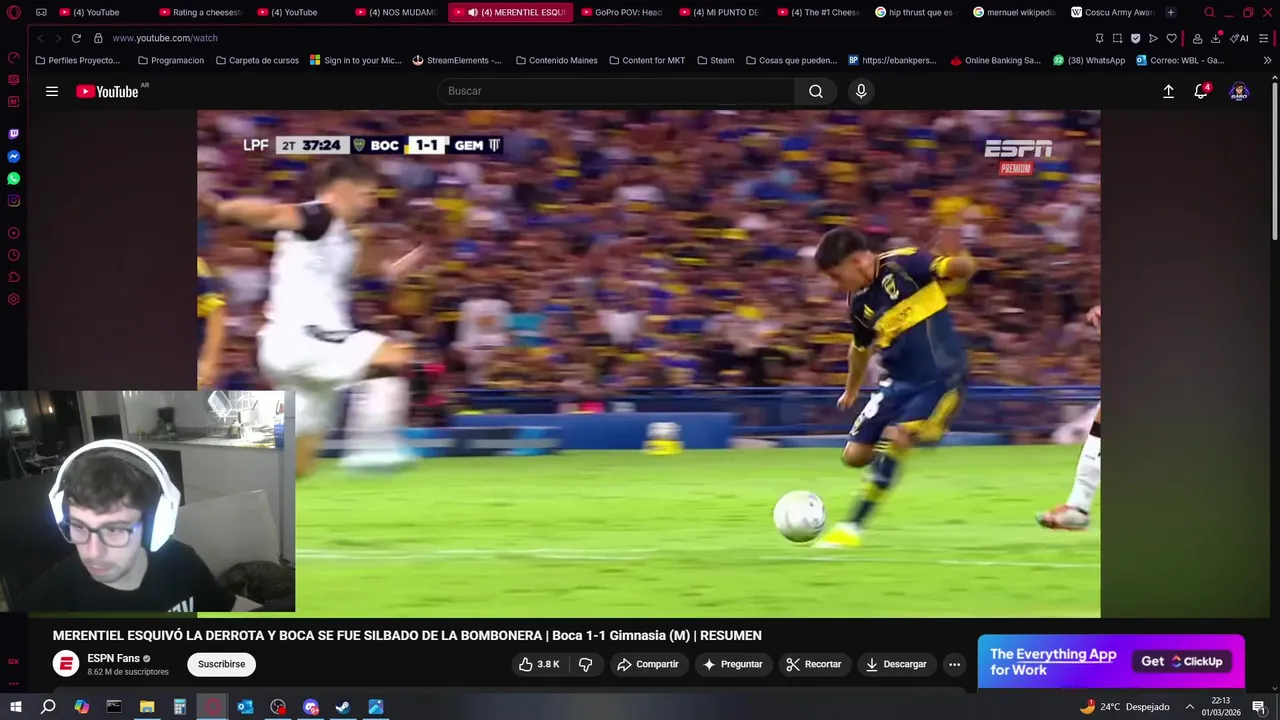Open the YouTube create upload icon
Screen dimensions: 1280x720
pos(1168,91)
